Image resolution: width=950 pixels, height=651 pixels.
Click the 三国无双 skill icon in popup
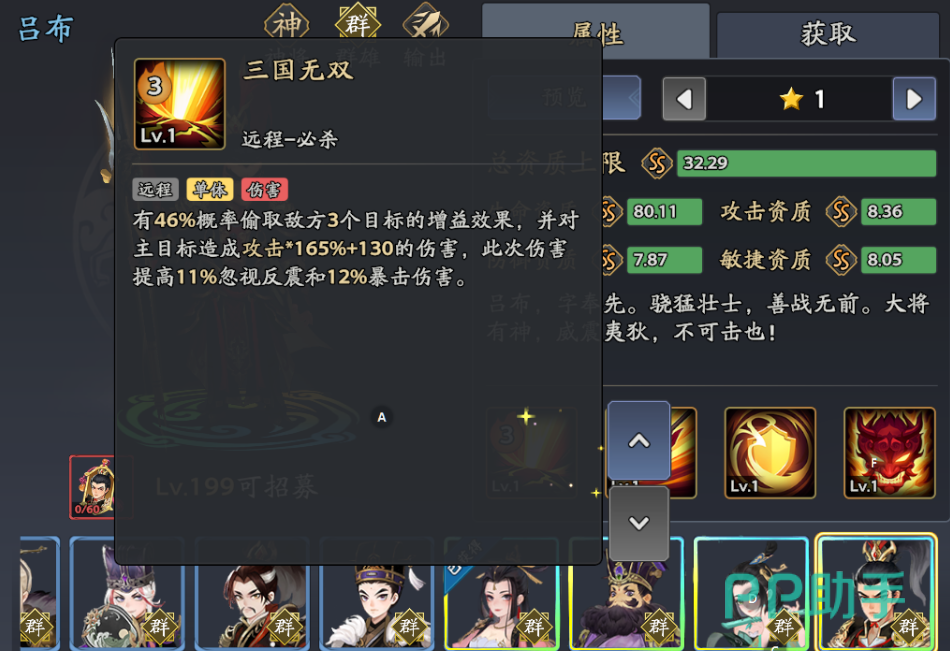pyautogui.click(x=179, y=104)
